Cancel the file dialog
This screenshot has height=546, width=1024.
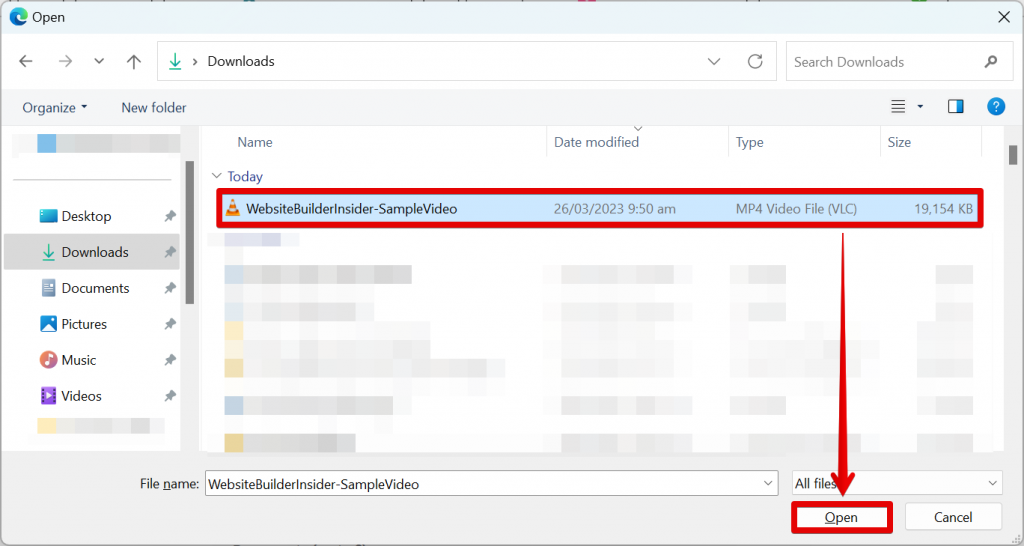953,517
